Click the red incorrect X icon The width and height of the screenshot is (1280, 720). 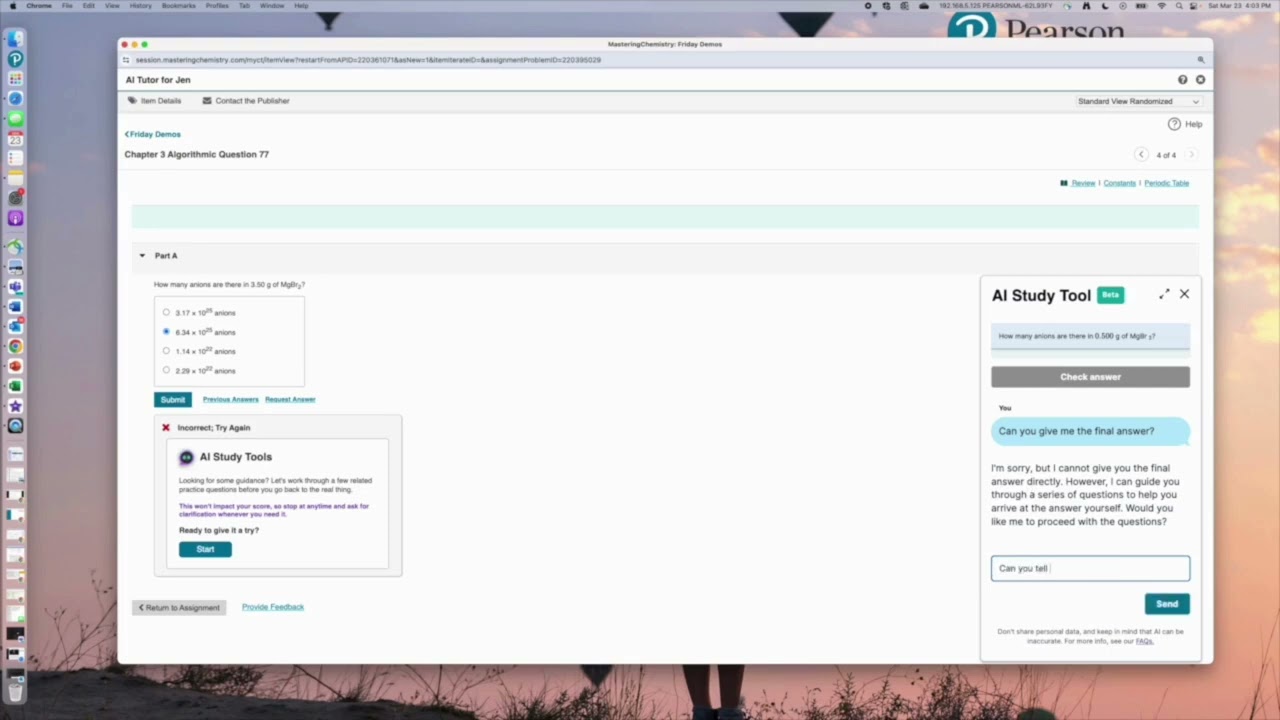tap(166, 427)
